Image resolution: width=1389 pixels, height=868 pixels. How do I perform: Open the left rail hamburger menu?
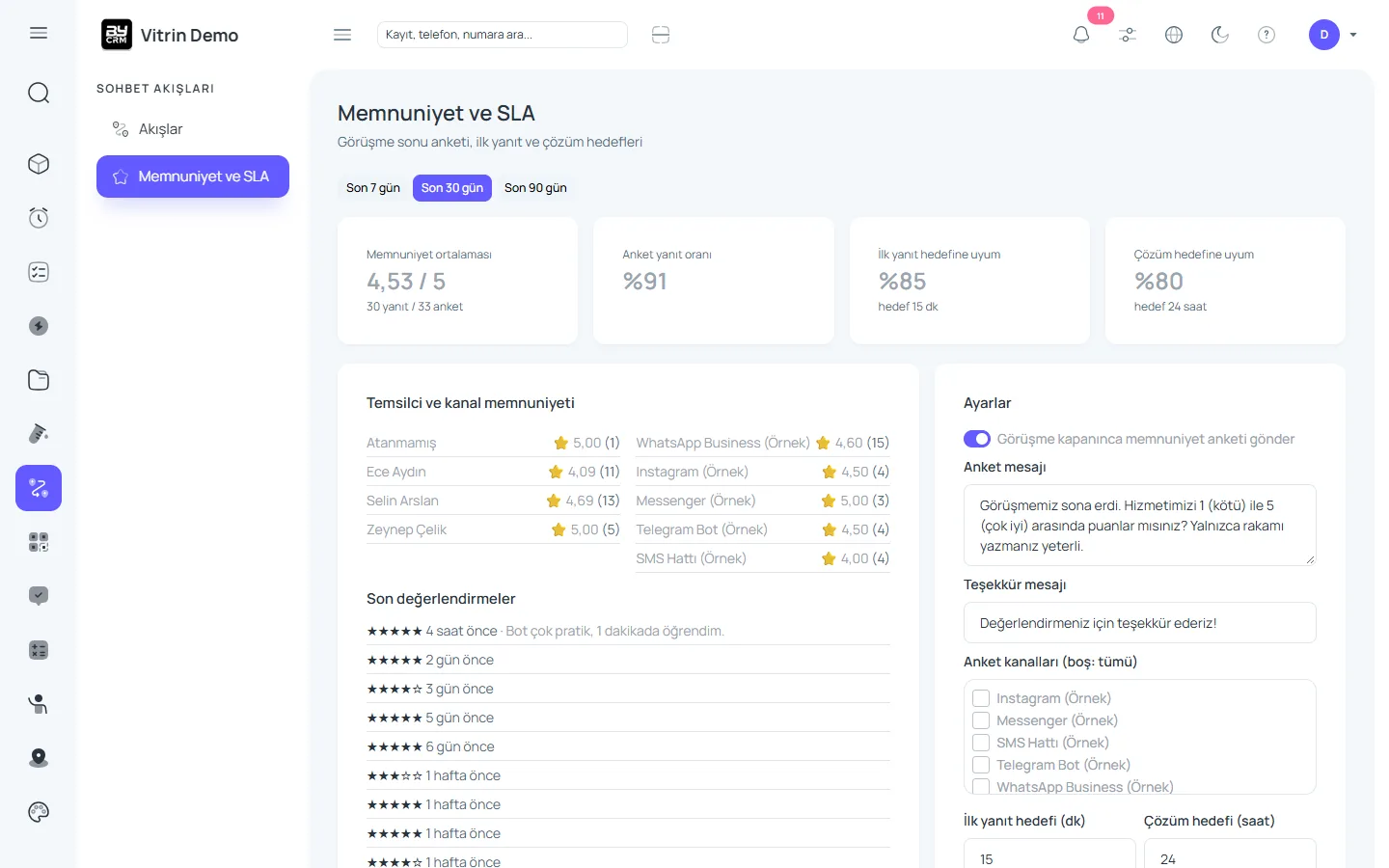pos(39,34)
